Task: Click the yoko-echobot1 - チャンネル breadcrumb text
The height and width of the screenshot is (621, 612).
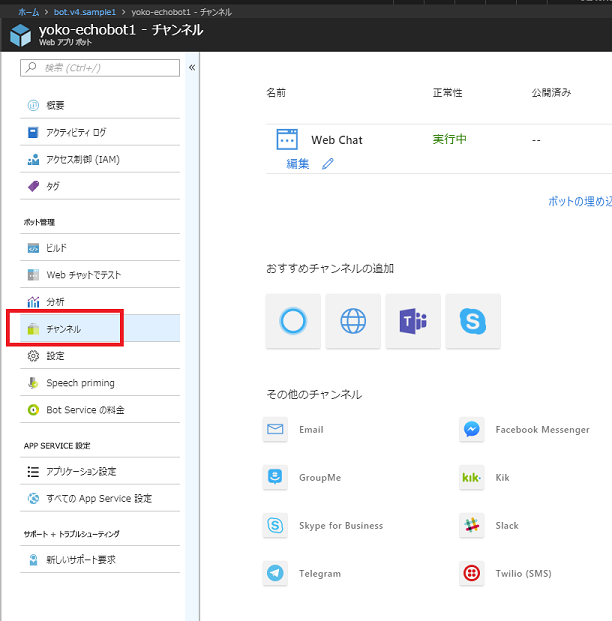Action: tap(181, 12)
